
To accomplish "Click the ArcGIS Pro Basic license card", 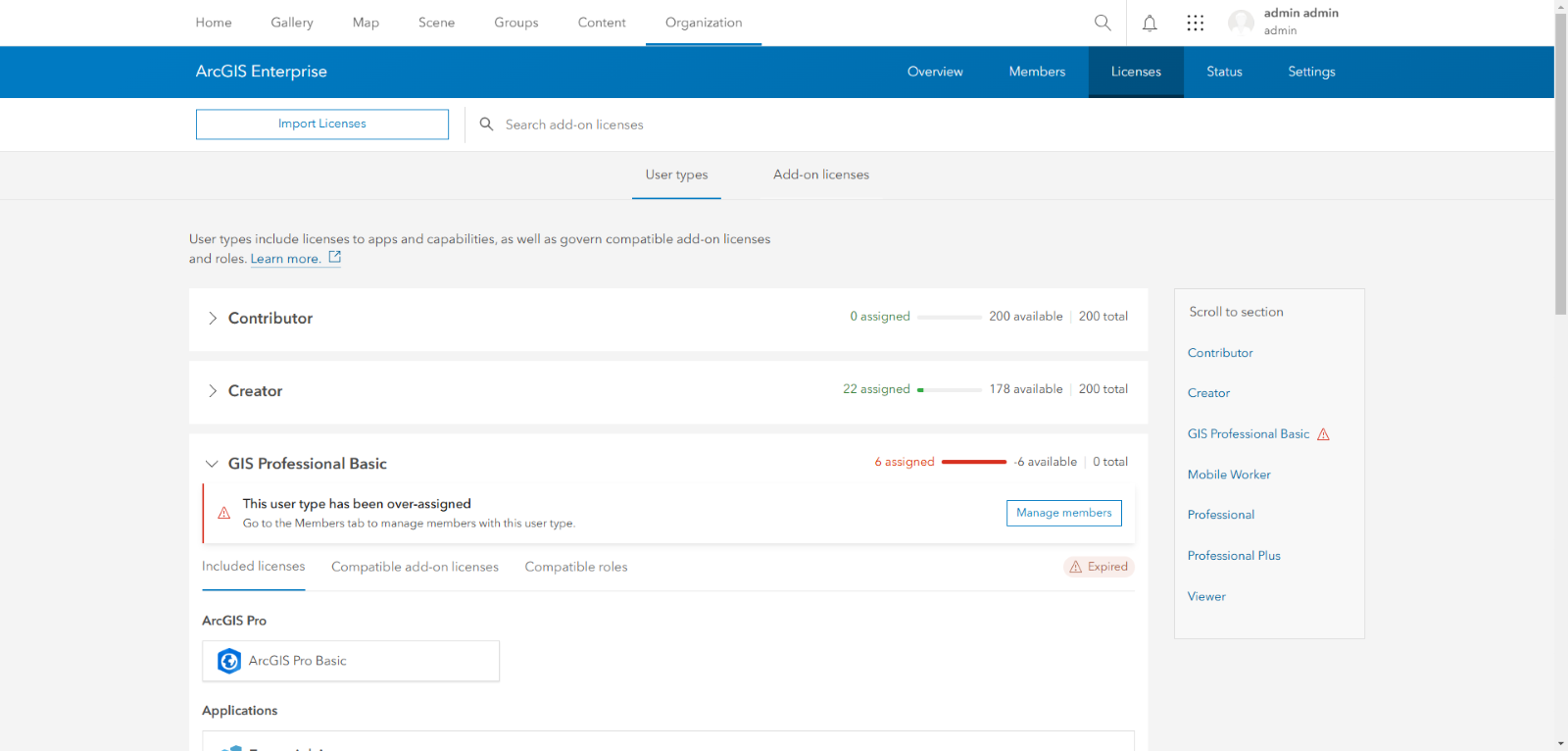I will point(351,661).
